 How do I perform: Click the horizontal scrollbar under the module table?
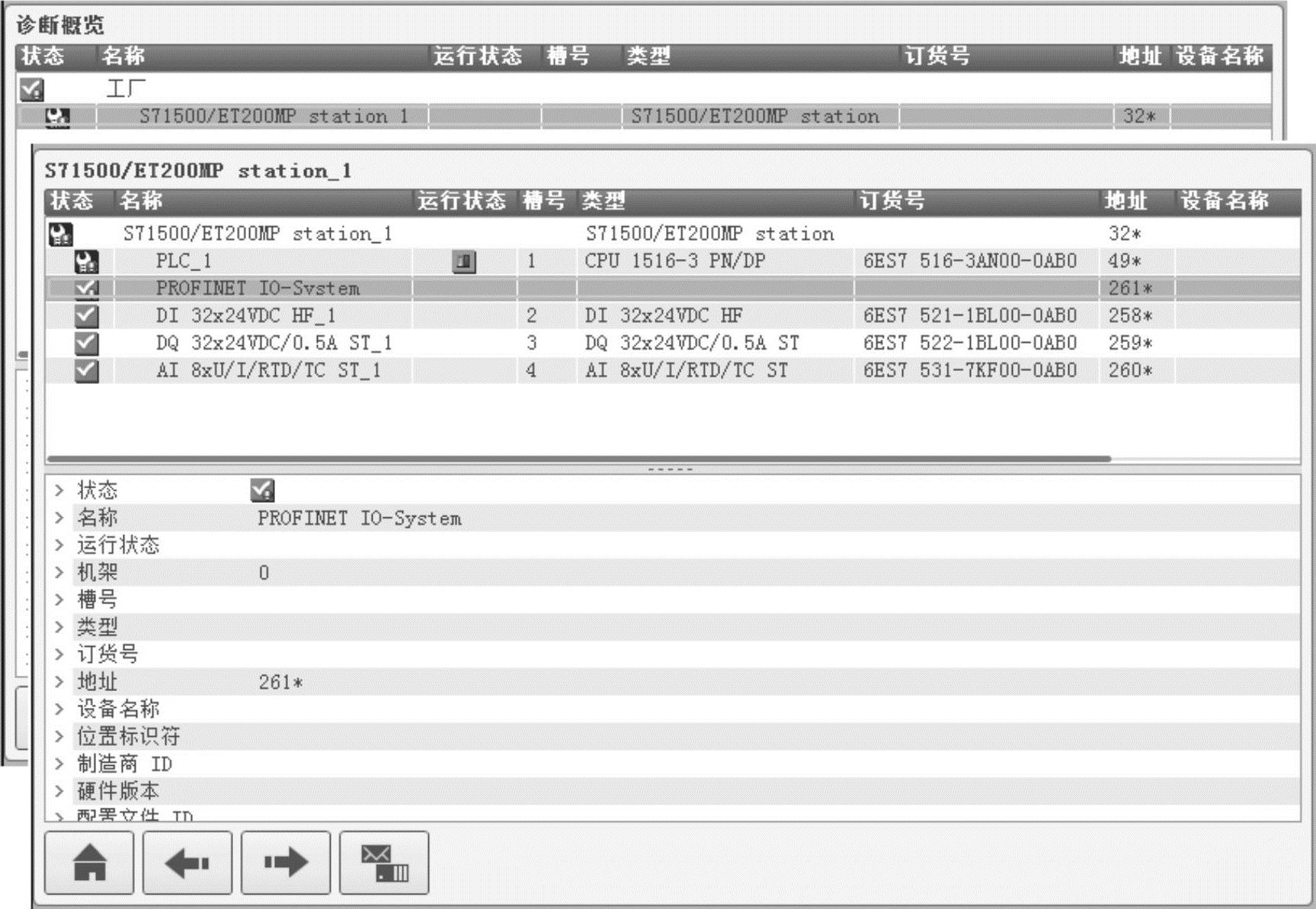[579, 459]
